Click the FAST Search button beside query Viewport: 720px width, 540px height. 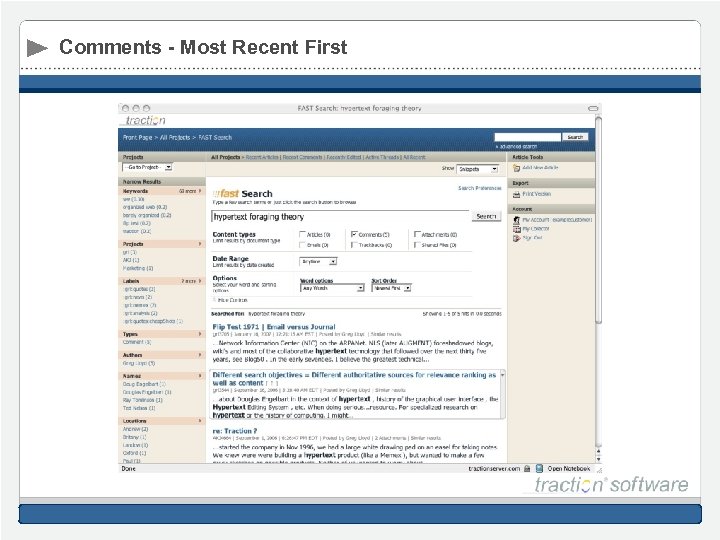click(486, 216)
